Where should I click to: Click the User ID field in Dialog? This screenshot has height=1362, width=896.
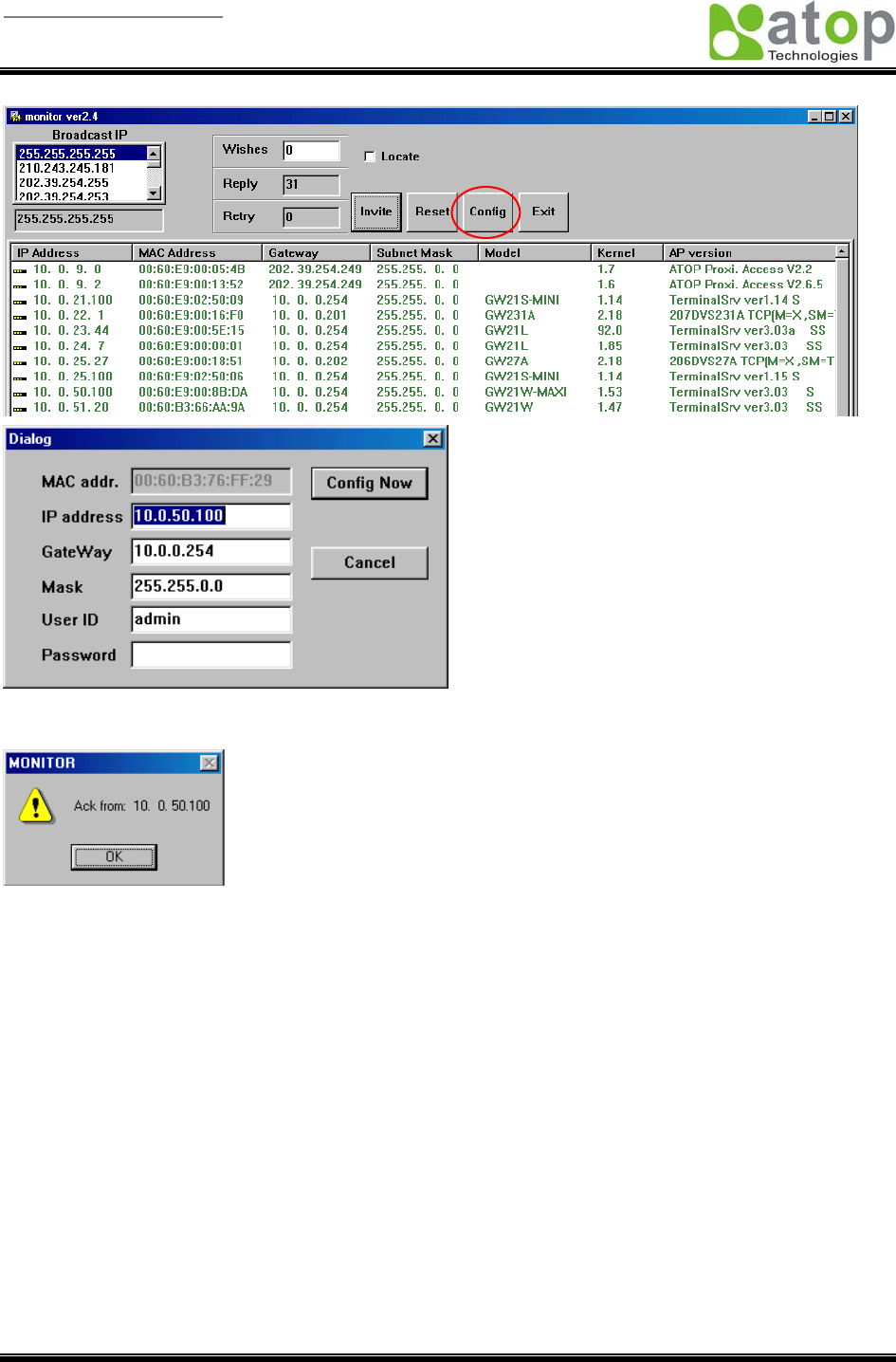(211, 619)
